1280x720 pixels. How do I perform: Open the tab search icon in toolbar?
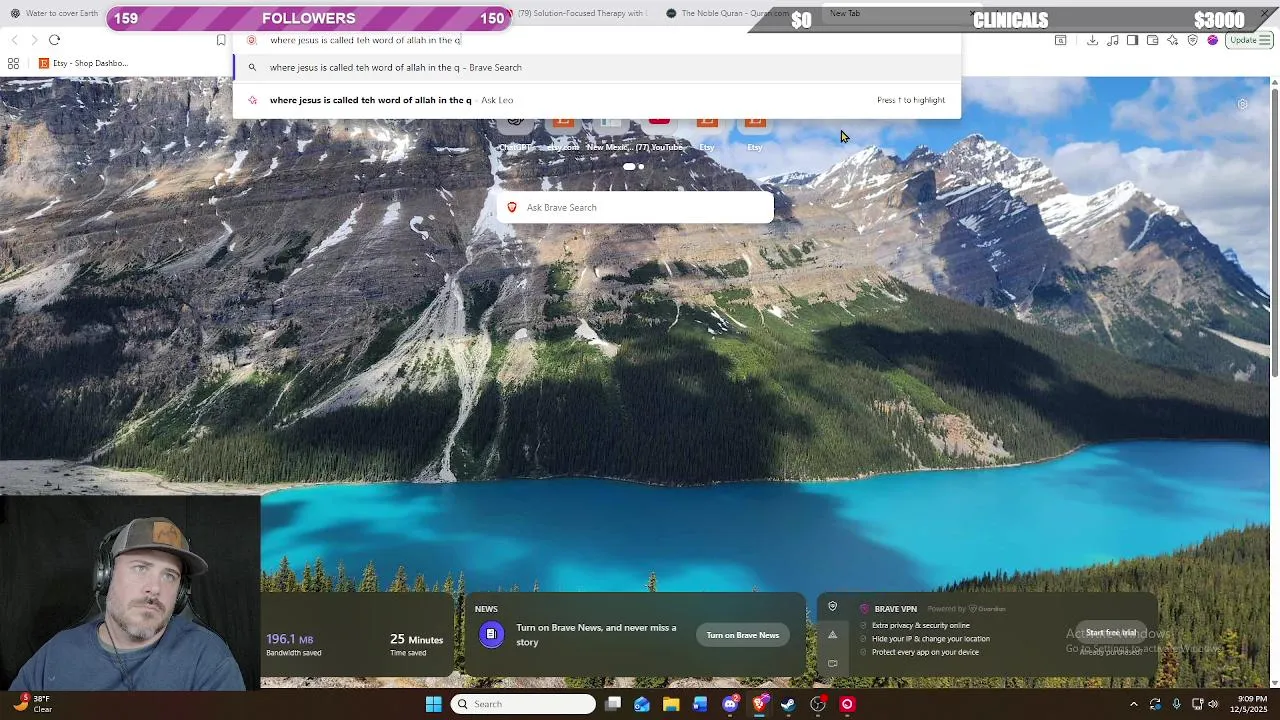1061,40
